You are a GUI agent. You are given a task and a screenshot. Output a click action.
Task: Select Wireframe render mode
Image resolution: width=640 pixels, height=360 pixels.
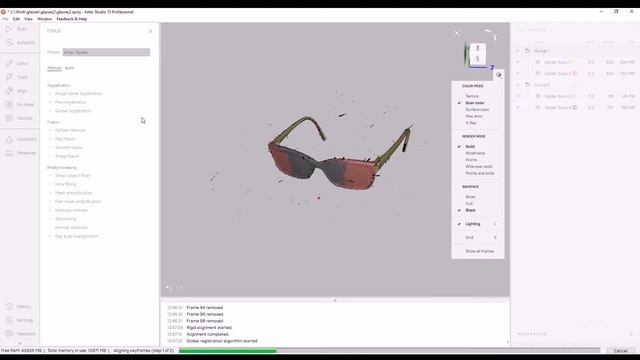475,153
